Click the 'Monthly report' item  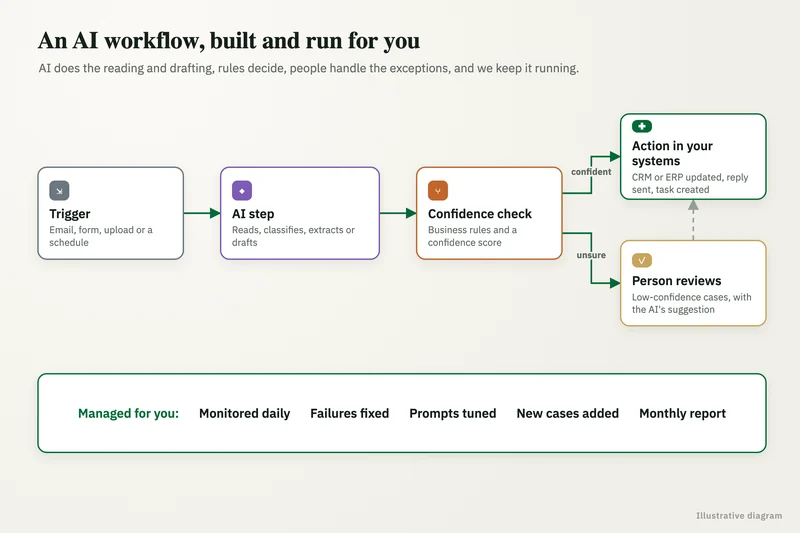coord(682,414)
